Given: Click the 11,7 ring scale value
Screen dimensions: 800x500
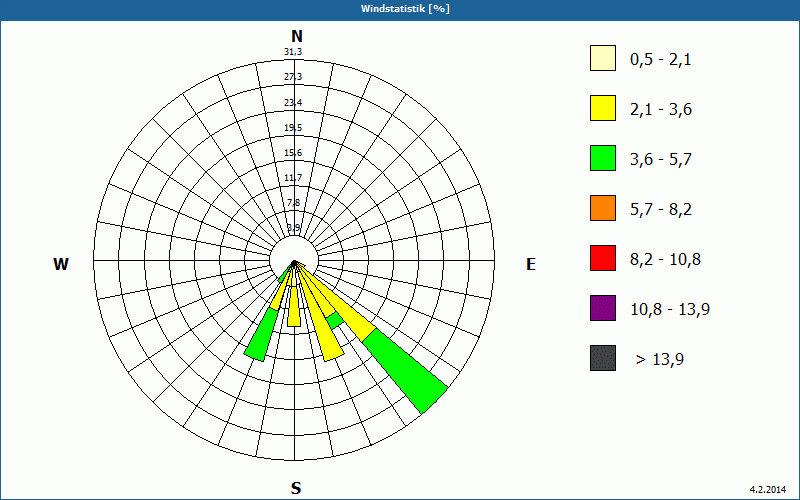Looking at the screenshot, I should (x=293, y=178).
